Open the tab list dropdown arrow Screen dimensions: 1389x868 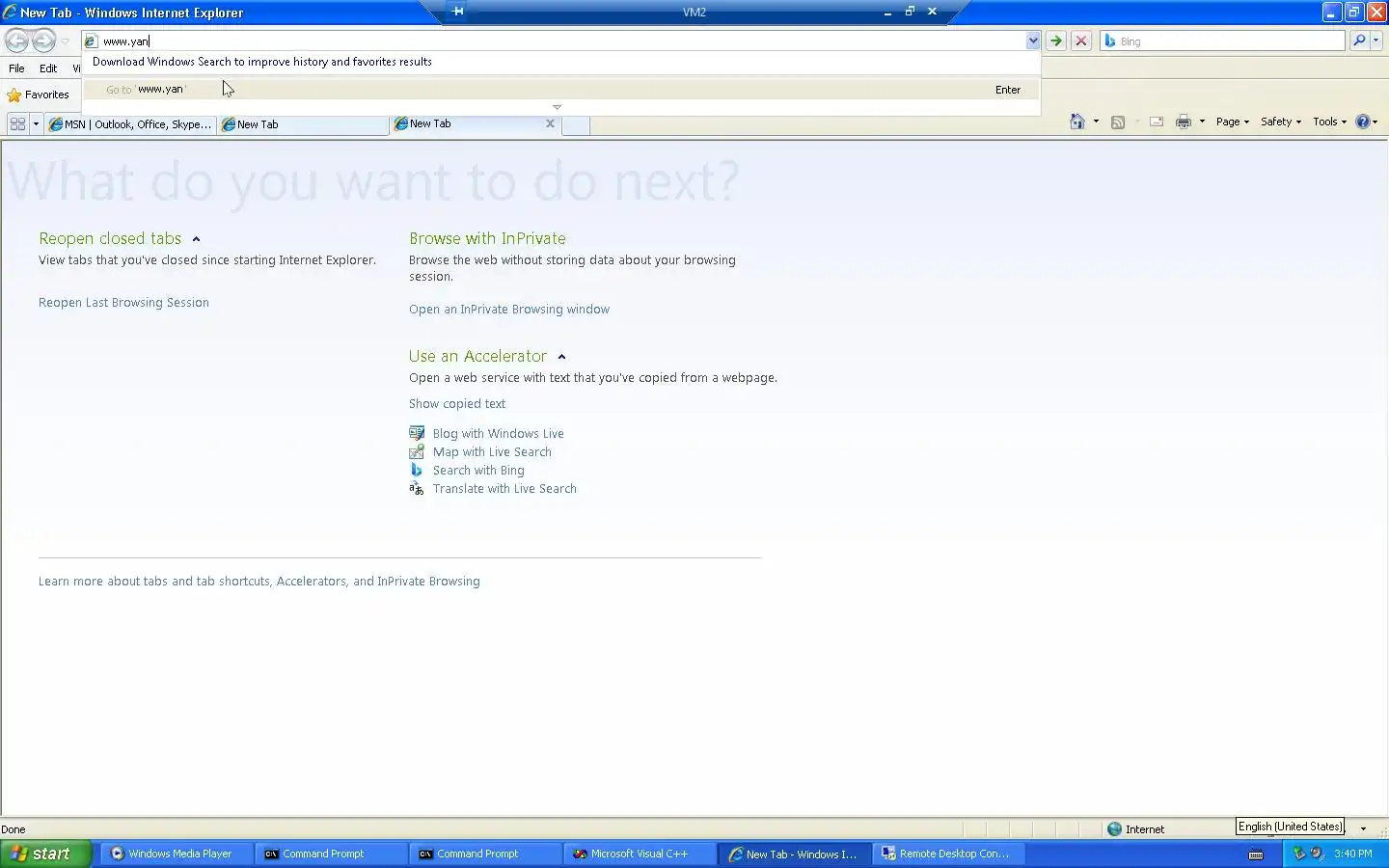pos(36,123)
